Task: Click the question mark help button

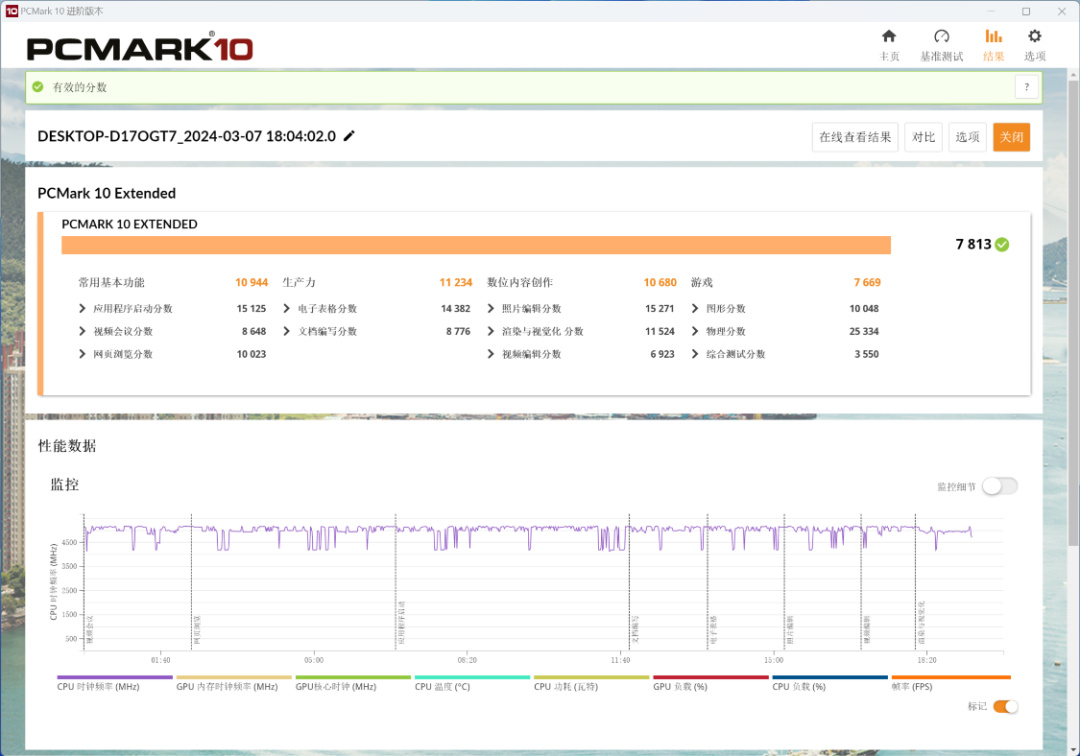Action: (x=1026, y=87)
